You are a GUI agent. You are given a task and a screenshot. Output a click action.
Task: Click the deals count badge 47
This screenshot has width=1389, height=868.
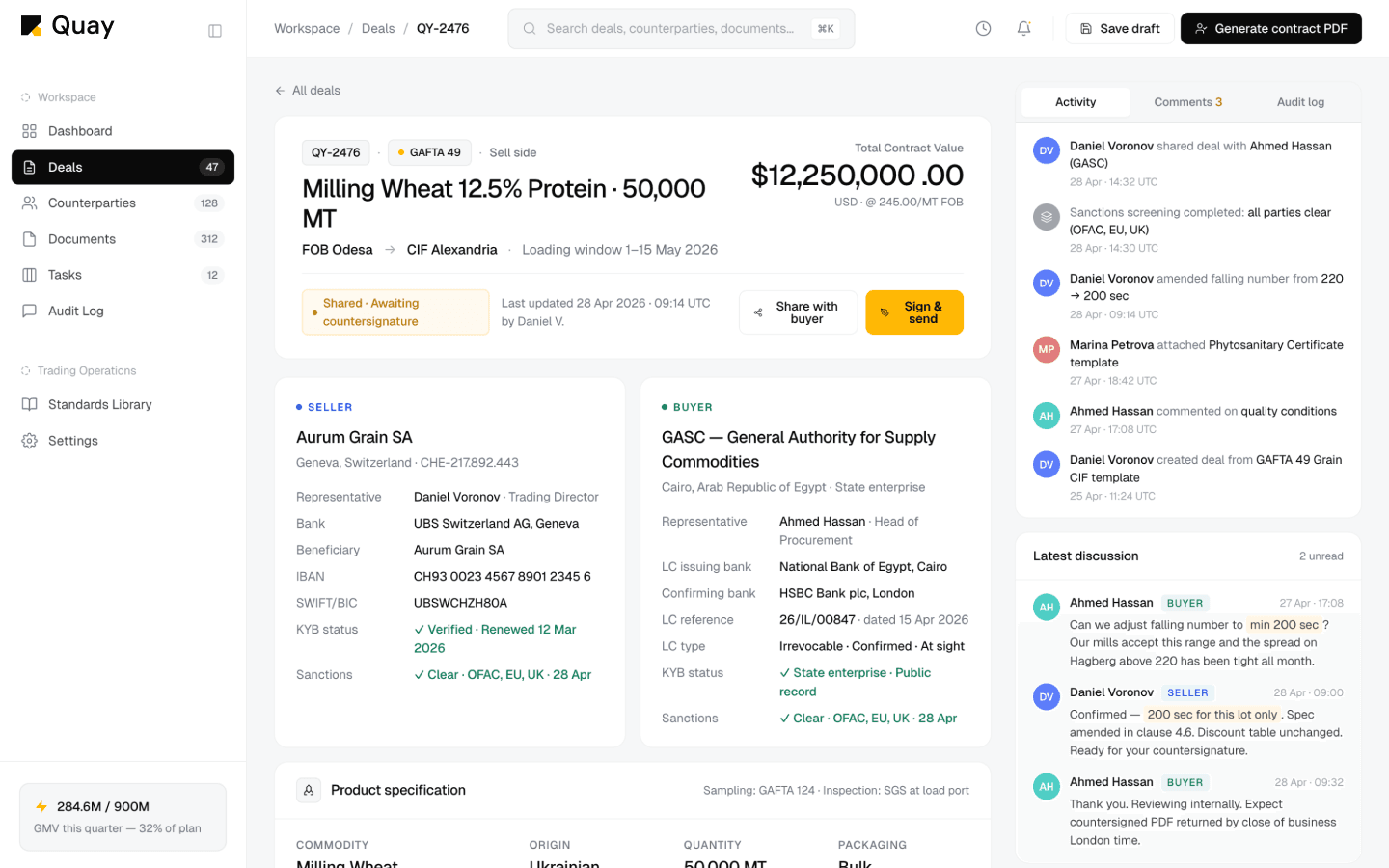pos(212,167)
